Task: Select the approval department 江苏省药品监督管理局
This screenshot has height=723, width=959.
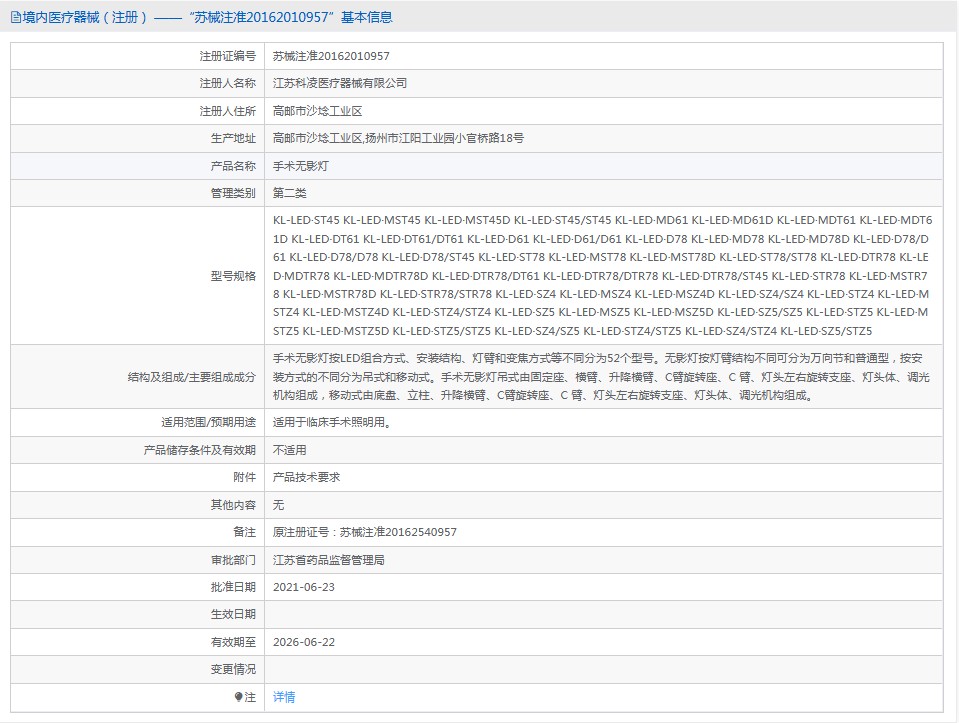Action: pos(329,560)
